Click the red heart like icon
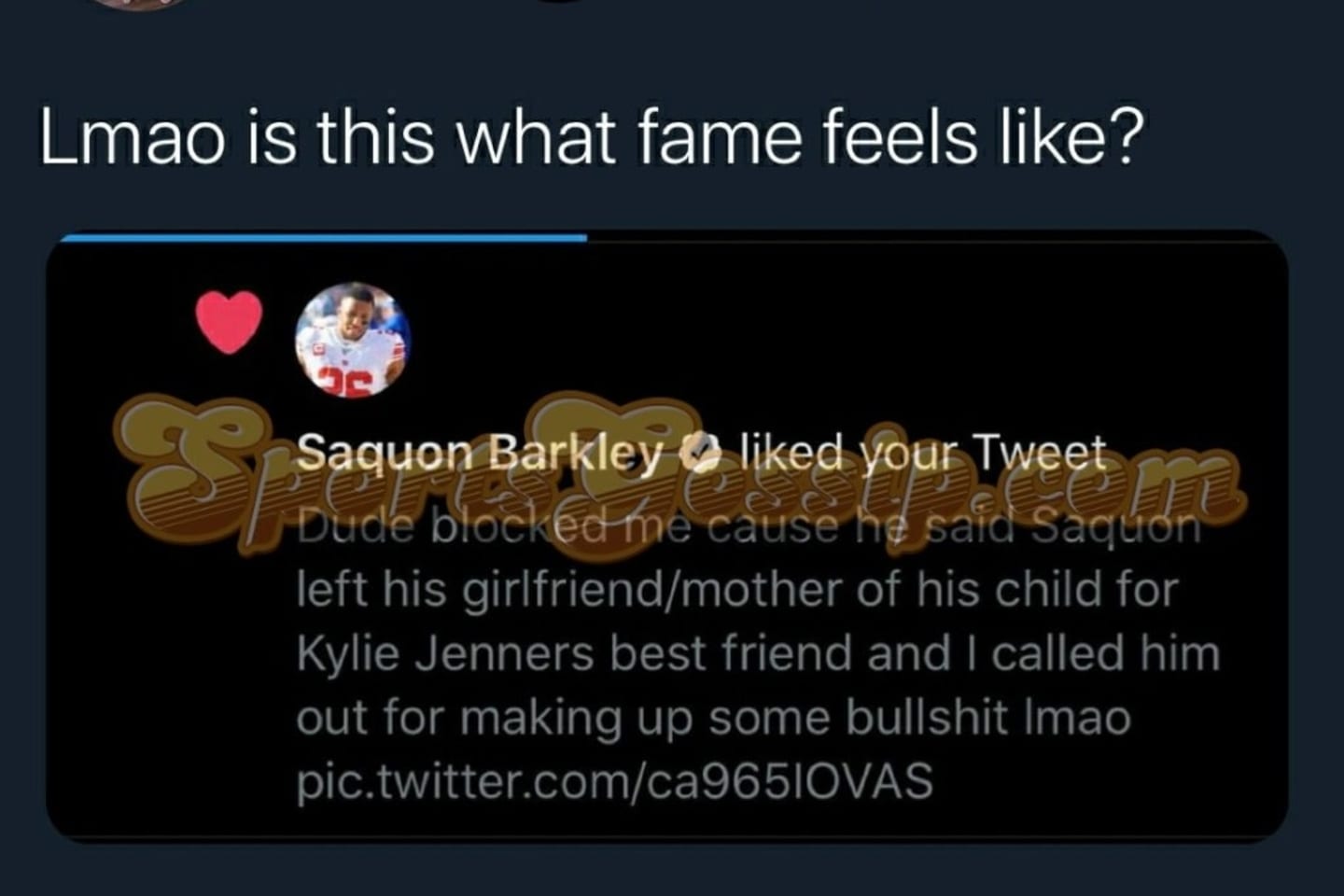The height and width of the screenshot is (896, 1344). 229,322
